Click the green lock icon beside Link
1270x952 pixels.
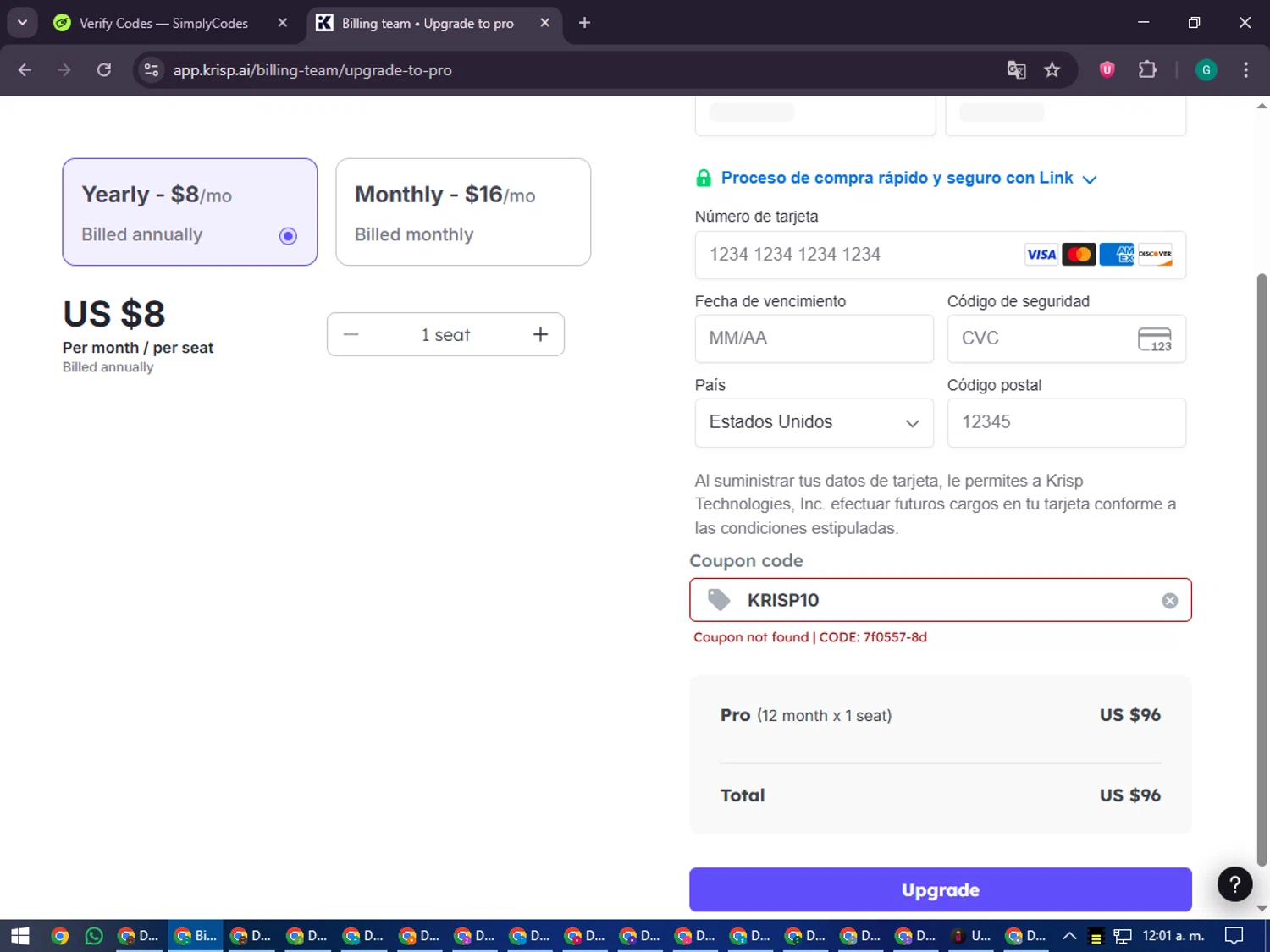[704, 178]
